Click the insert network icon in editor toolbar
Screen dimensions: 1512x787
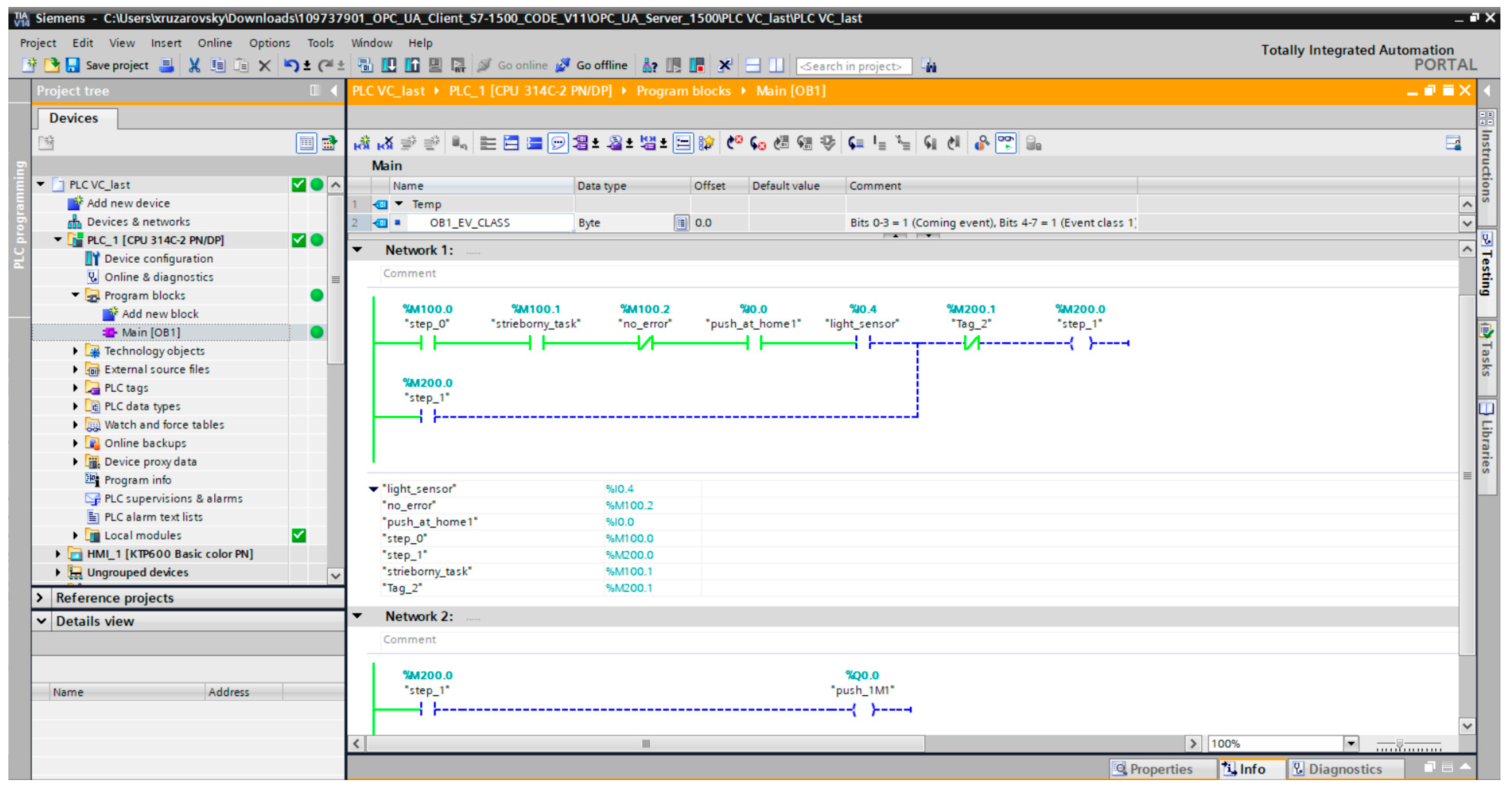click(362, 143)
